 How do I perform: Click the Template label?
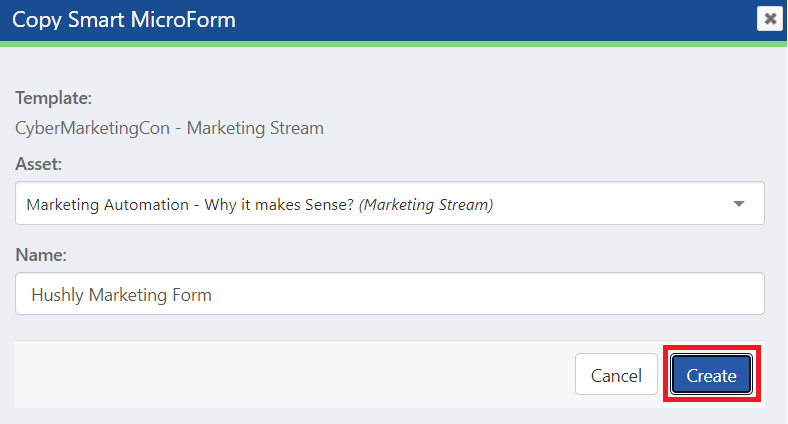(x=54, y=99)
